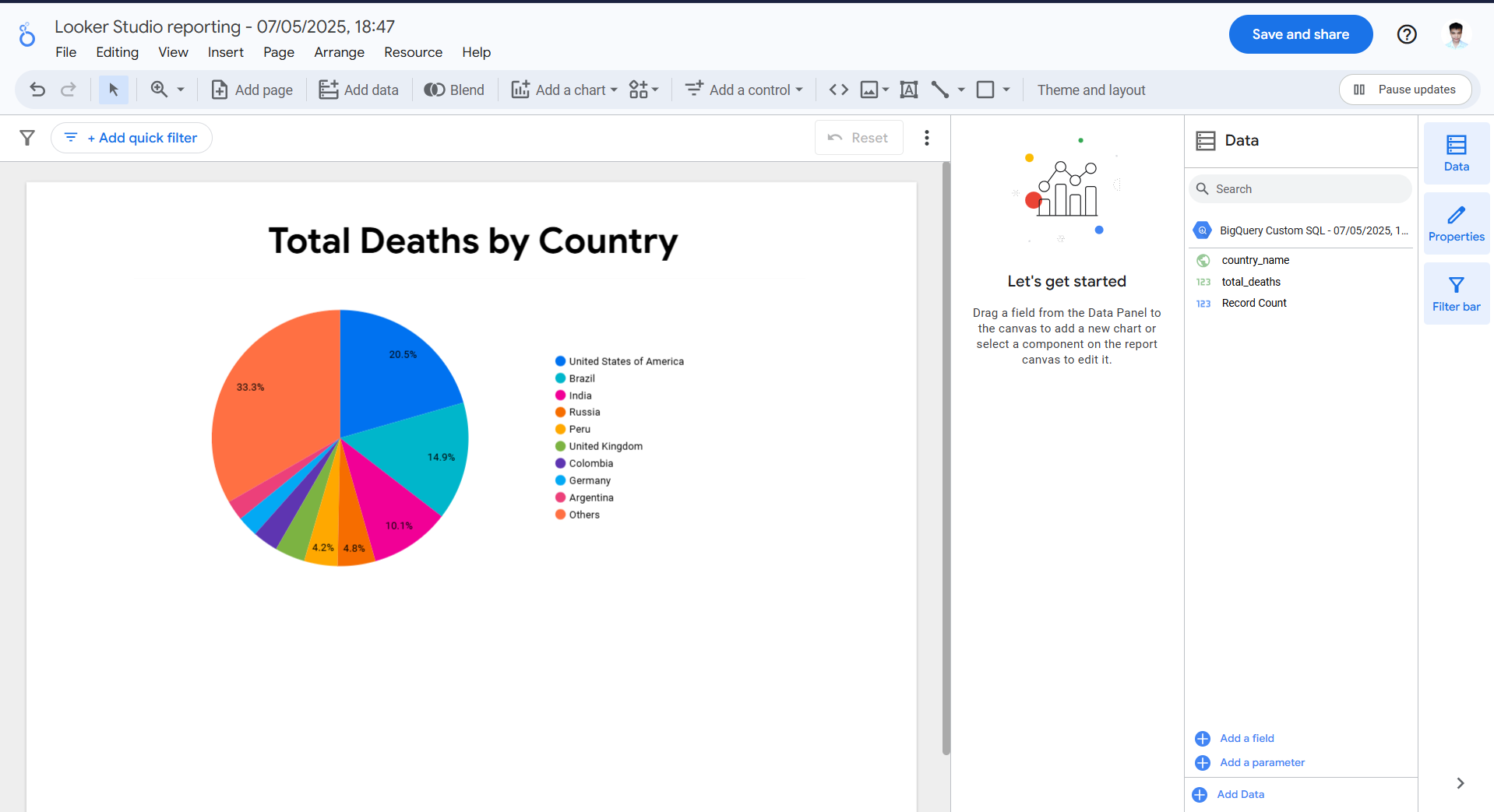The width and height of the screenshot is (1494, 812).
Task: Click the embed URL angle-brackets icon
Action: pos(838,90)
